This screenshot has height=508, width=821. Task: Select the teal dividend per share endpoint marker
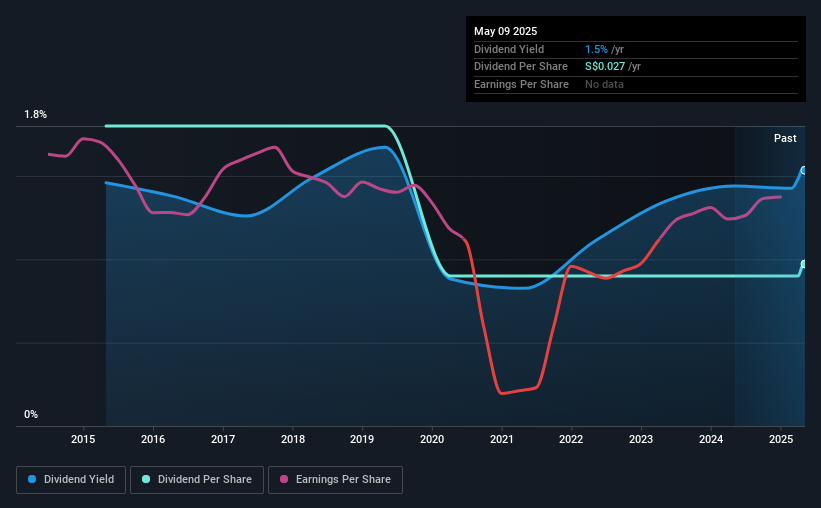coord(804,264)
